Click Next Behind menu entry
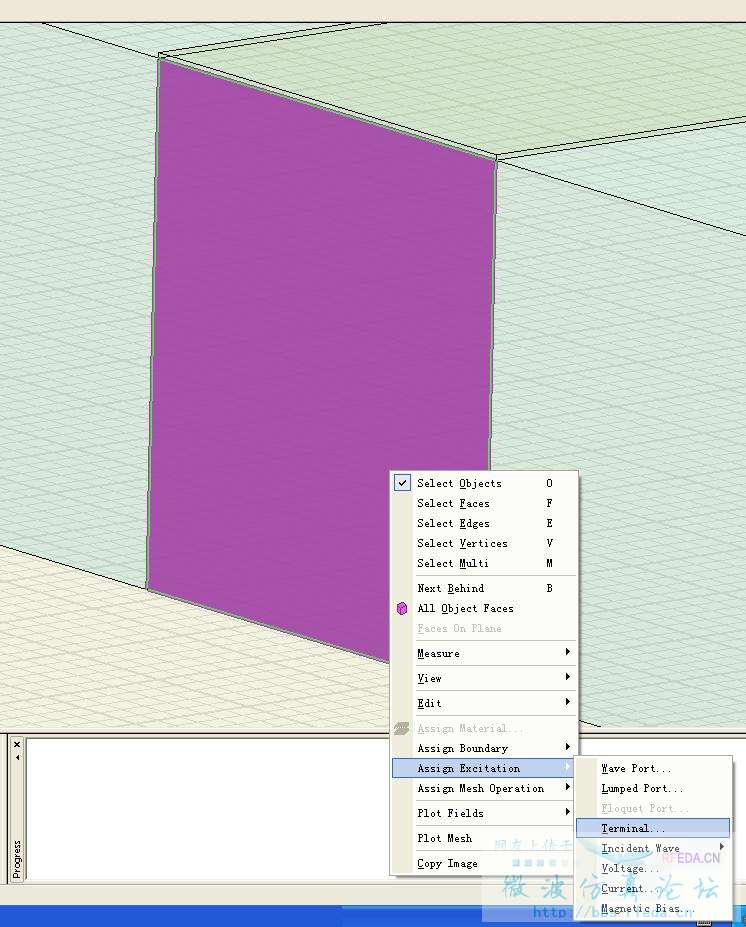 coord(484,588)
